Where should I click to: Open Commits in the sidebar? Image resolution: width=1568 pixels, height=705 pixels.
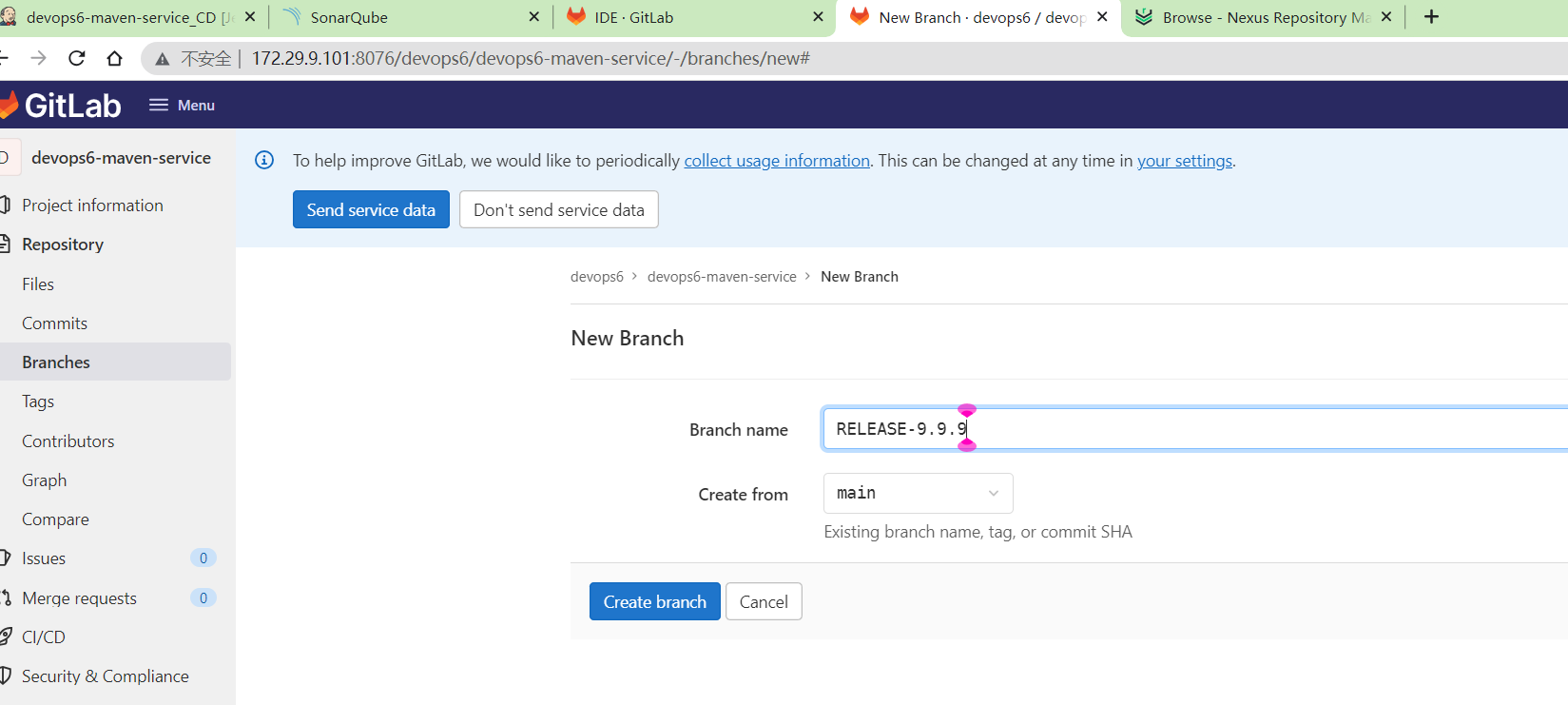pyautogui.click(x=54, y=323)
